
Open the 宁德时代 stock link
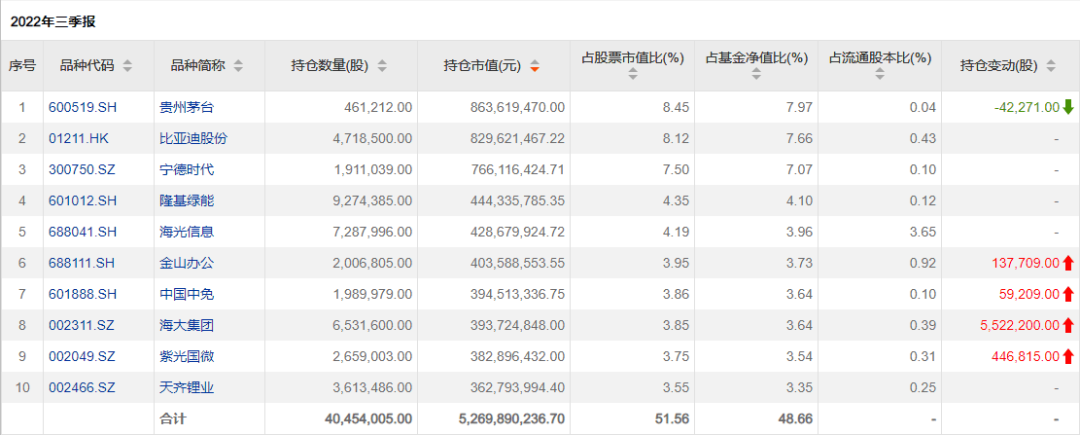[187, 169]
